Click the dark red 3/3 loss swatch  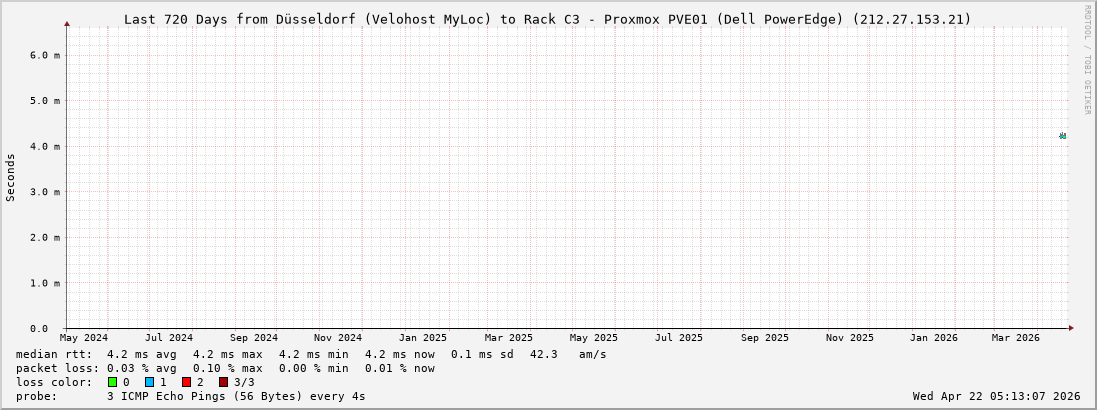[x=223, y=382]
